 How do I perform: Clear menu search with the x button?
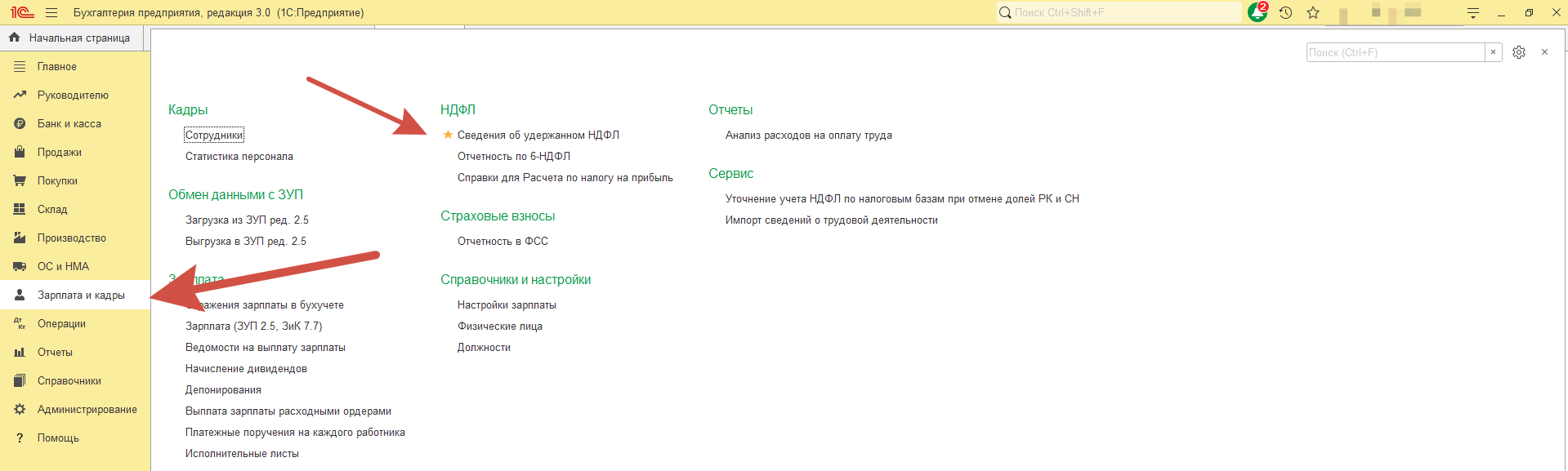pos(1493,52)
